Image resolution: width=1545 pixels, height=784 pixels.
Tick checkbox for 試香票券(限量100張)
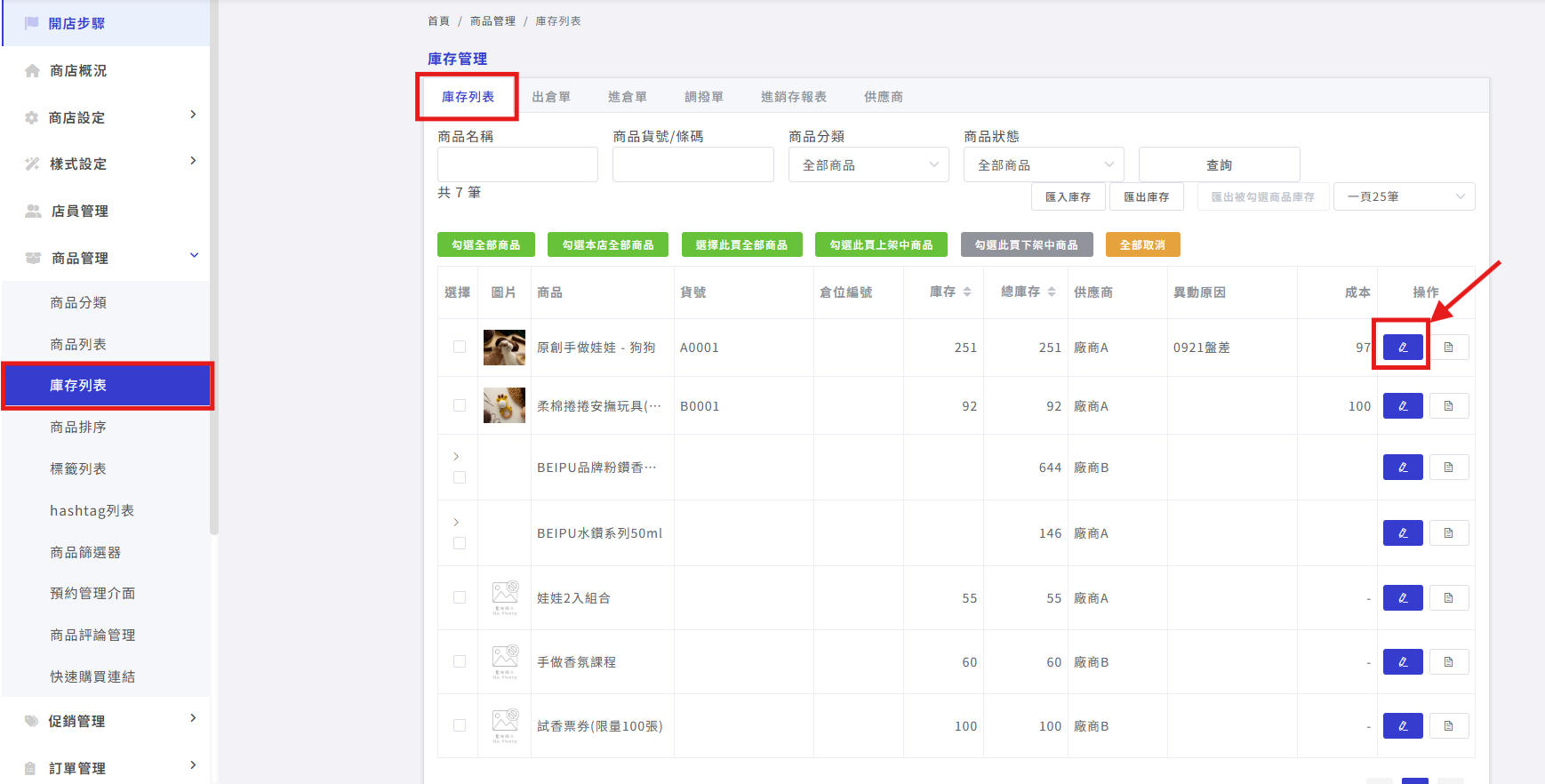460,725
